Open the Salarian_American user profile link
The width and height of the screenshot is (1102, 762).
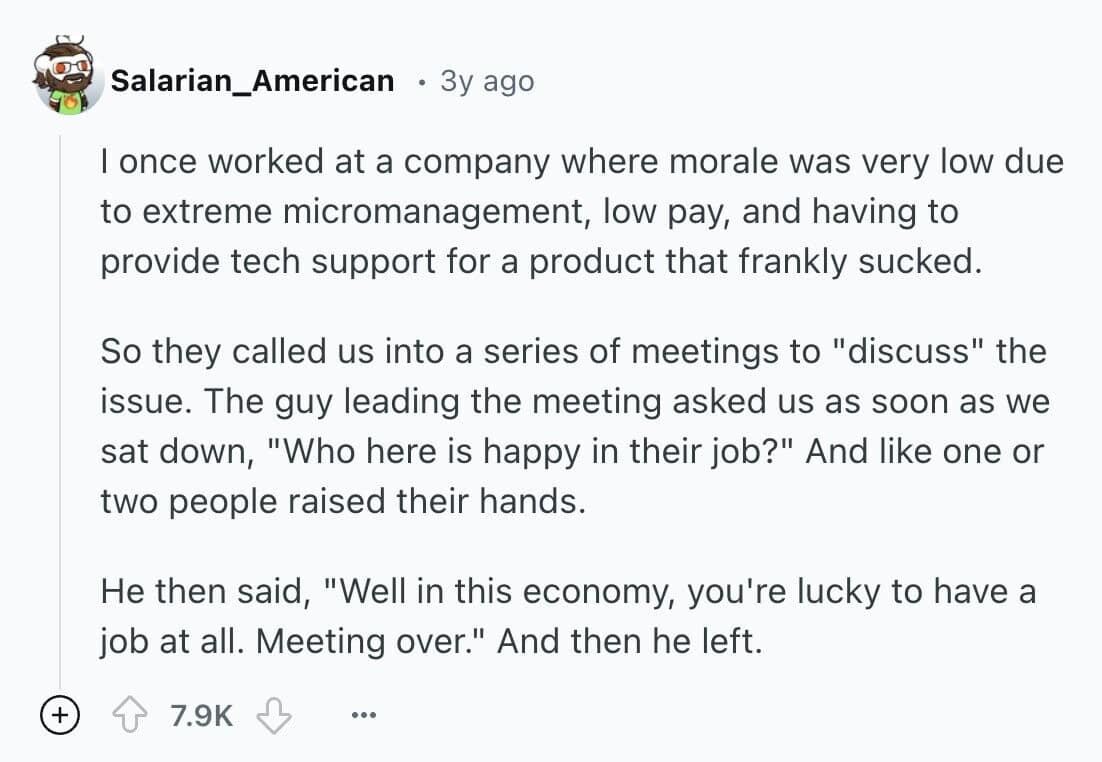coord(252,81)
